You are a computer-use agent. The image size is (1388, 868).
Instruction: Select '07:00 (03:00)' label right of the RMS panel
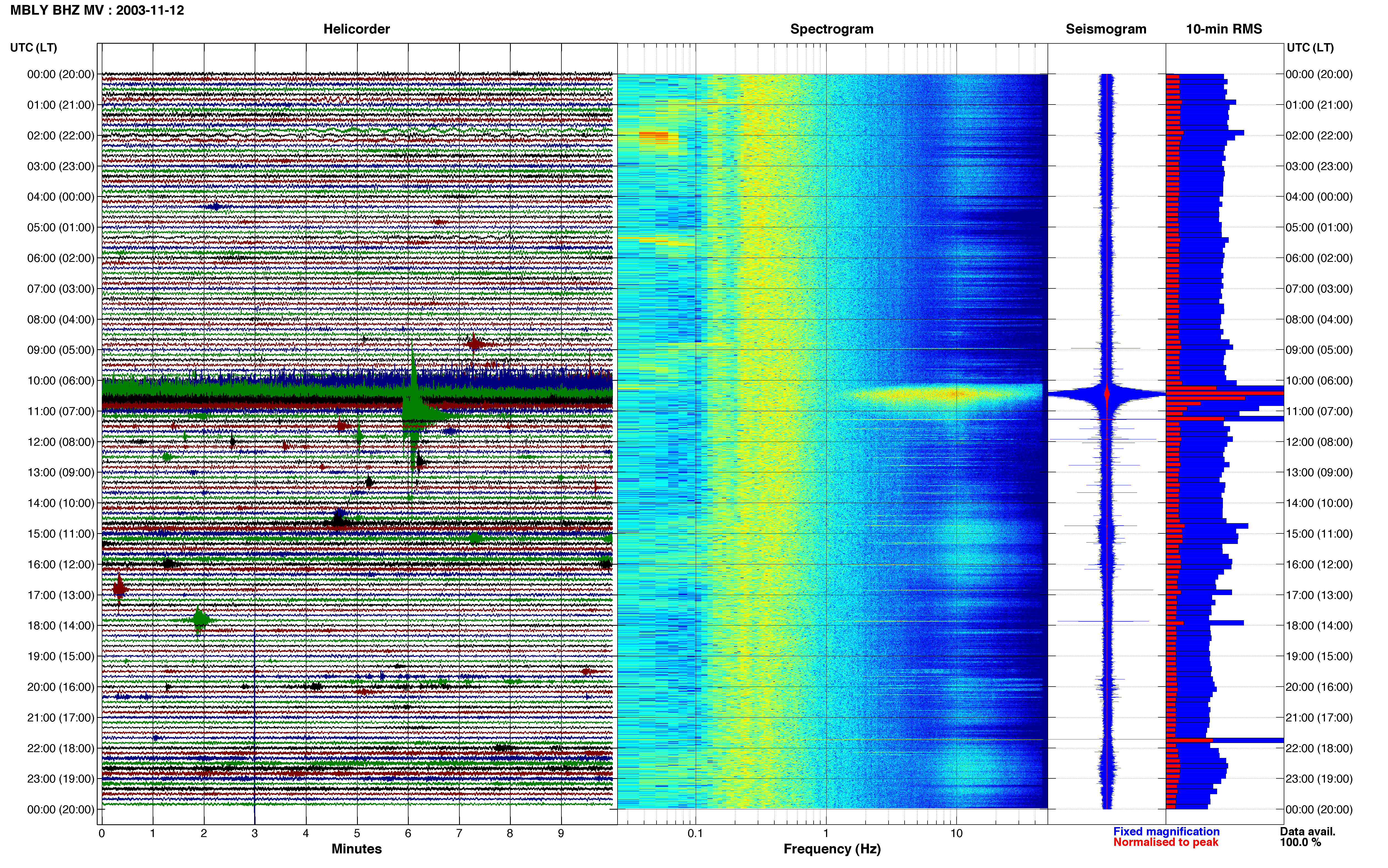[1319, 289]
